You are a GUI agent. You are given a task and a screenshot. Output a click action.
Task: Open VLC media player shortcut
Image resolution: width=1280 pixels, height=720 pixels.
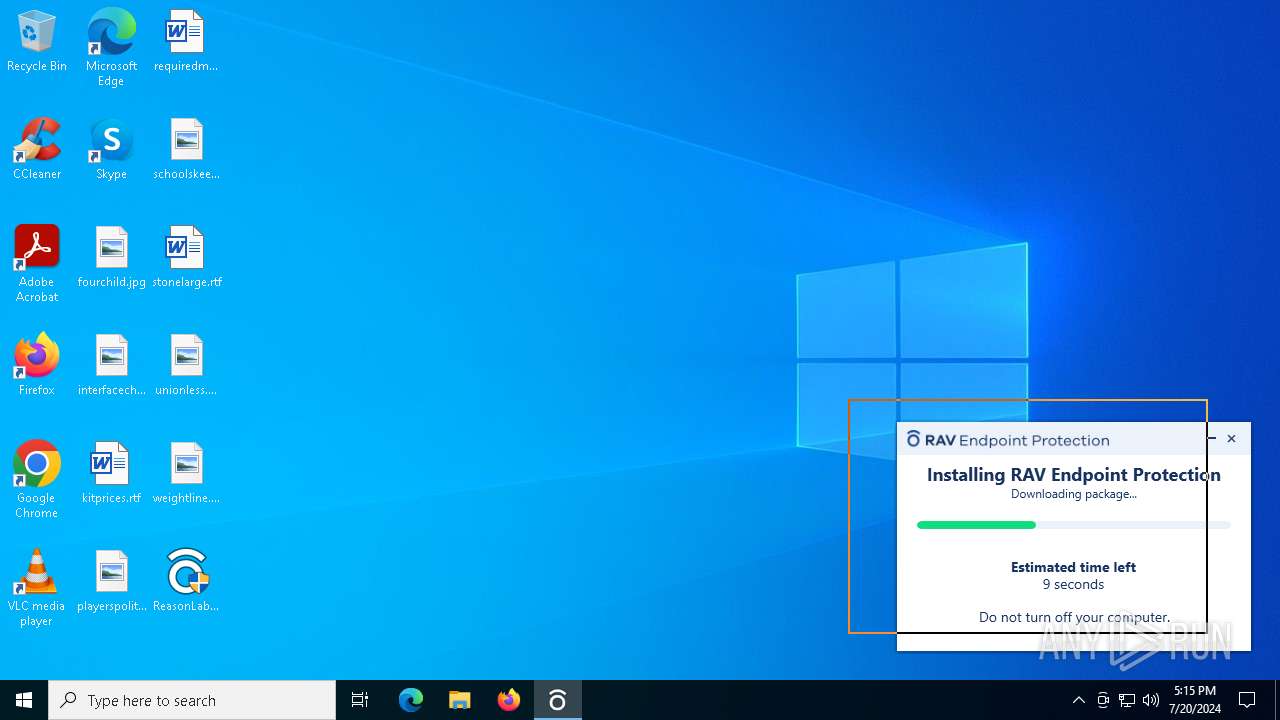click(x=37, y=588)
